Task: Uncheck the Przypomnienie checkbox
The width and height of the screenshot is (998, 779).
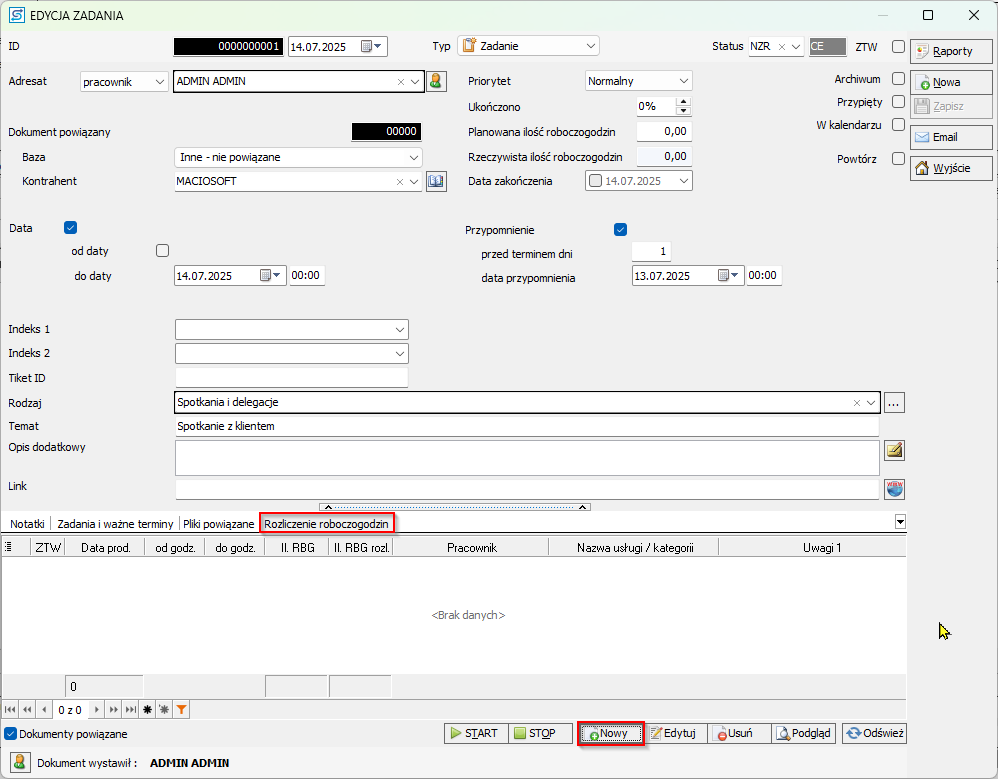Action: 620,229
